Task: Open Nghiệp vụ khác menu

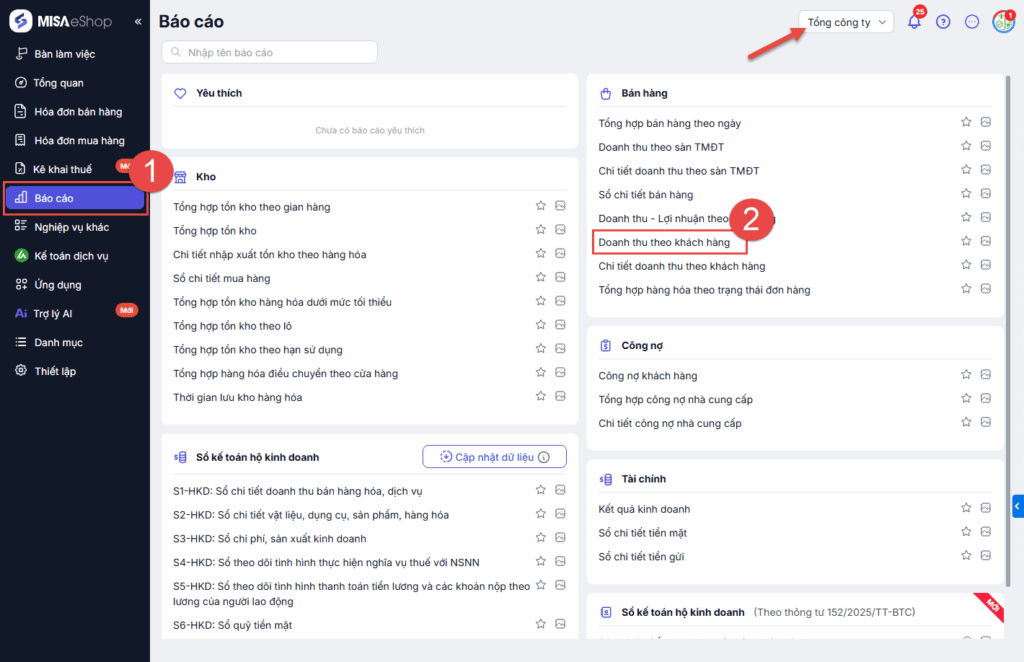Action: click(71, 227)
